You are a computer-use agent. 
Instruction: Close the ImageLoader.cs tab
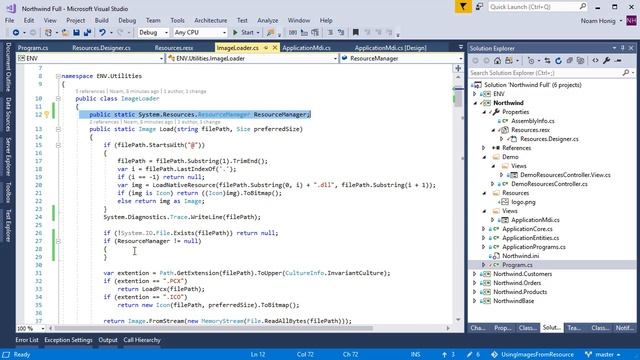(x=275, y=48)
